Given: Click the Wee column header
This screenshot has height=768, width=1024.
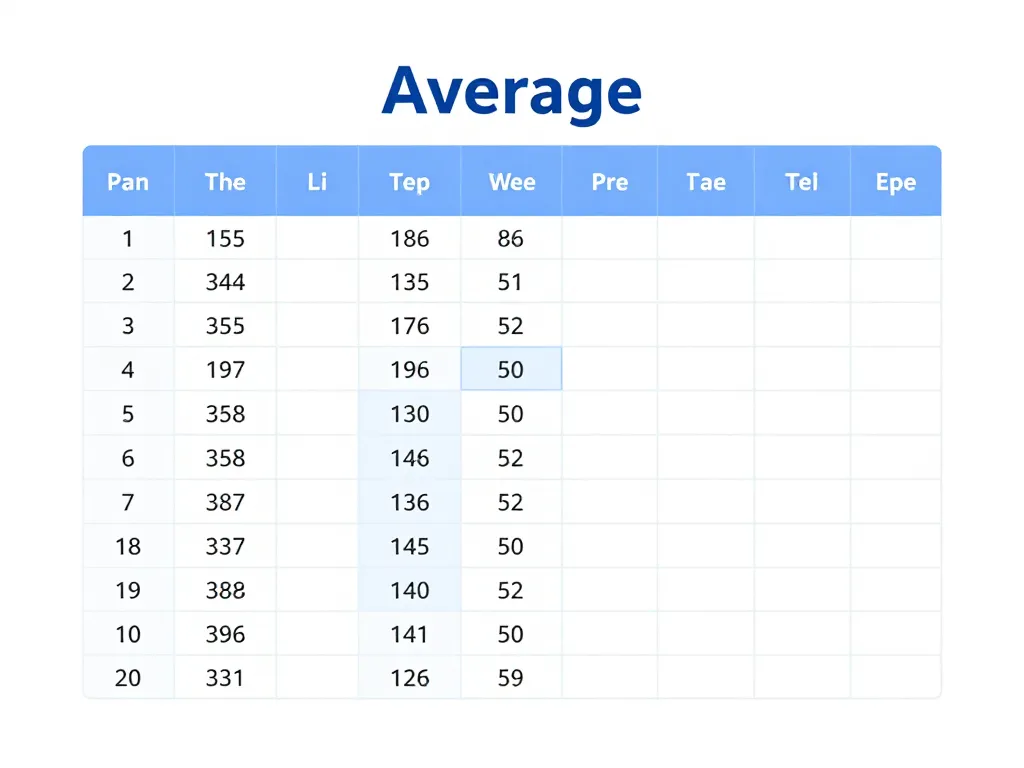Looking at the screenshot, I should click(511, 182).
